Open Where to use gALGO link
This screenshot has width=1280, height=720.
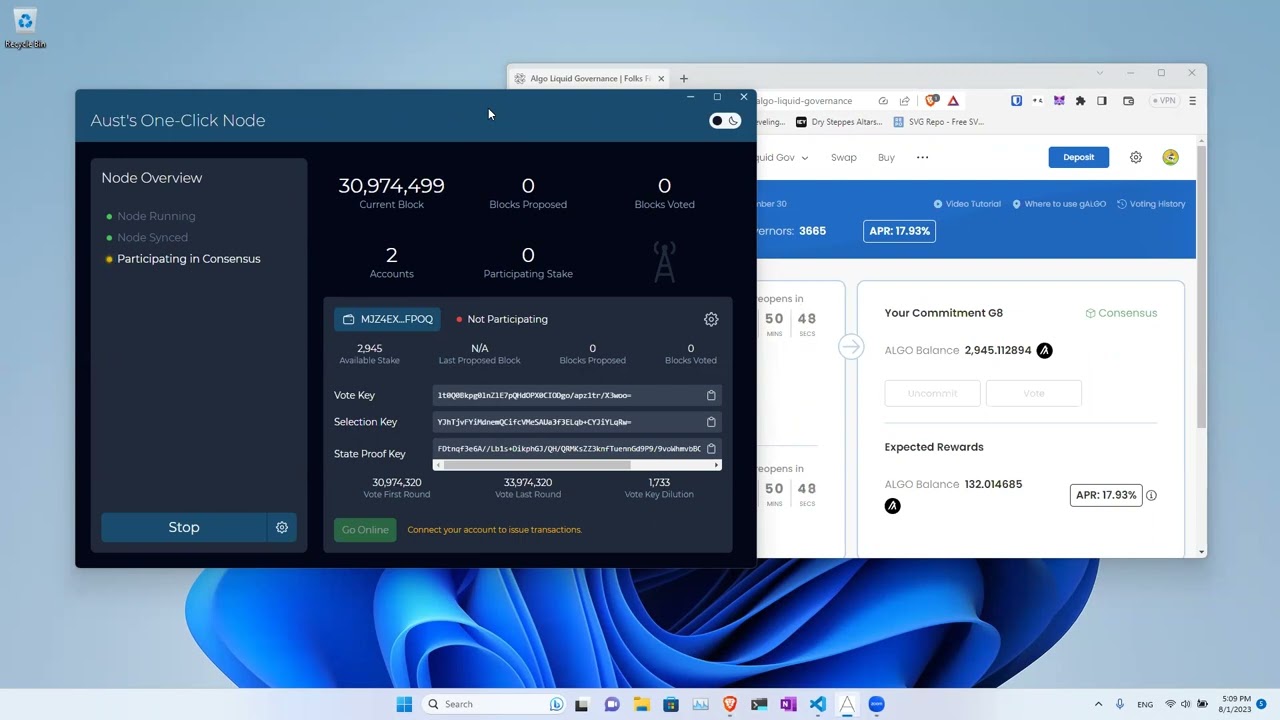click(1059, 204)
